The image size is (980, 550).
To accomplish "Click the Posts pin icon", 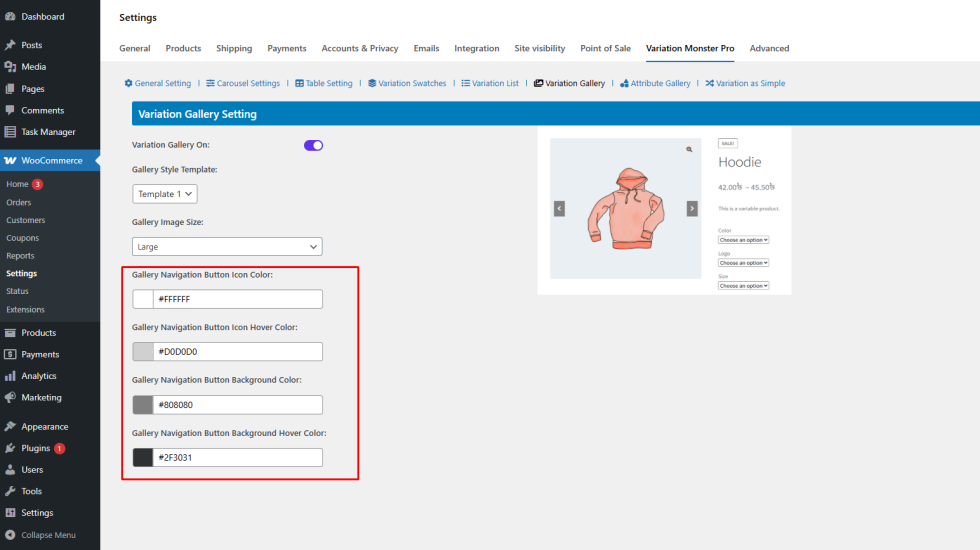I will (10, 45).
